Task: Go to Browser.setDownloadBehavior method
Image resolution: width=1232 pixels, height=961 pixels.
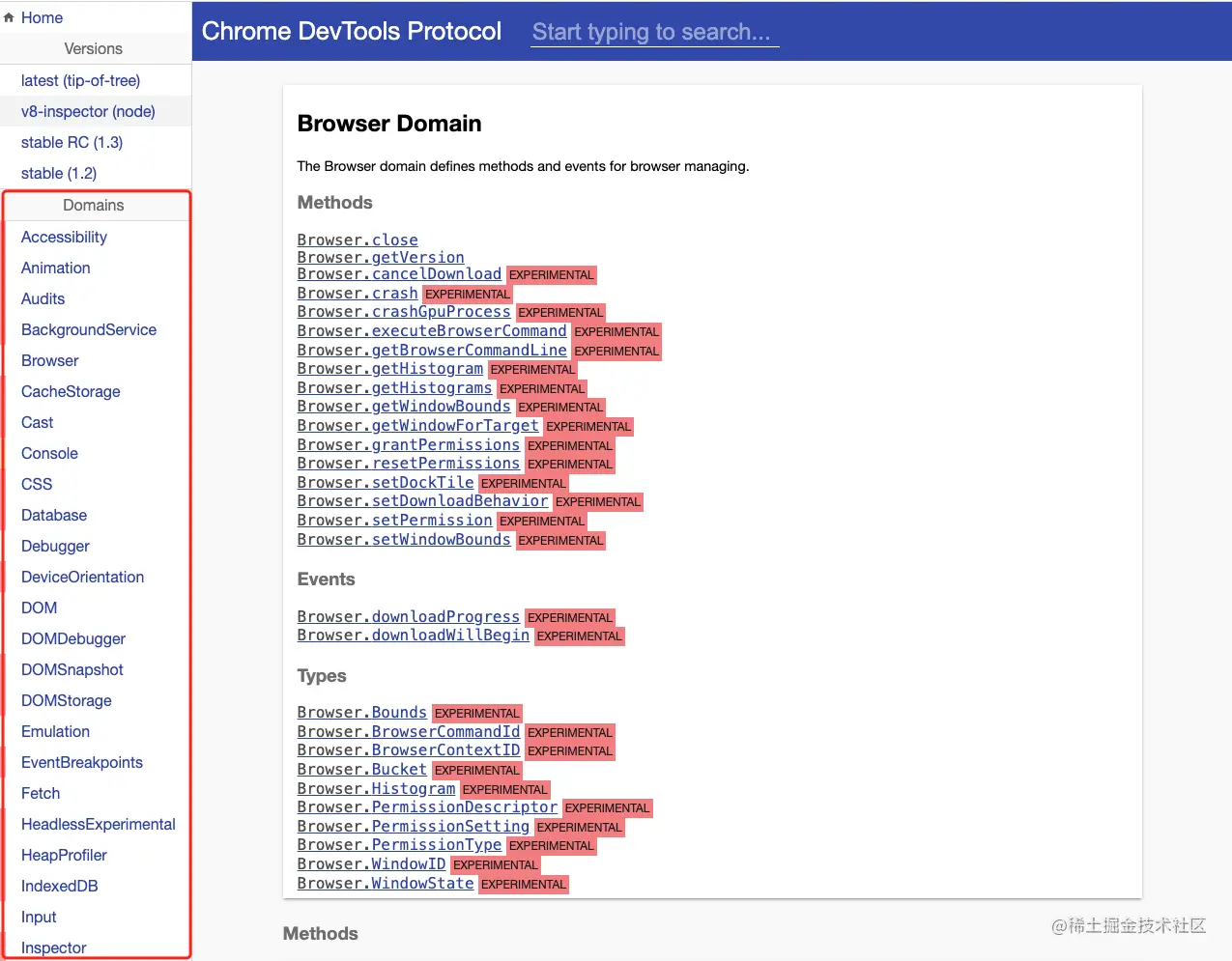Action: [x=422, y=500]
